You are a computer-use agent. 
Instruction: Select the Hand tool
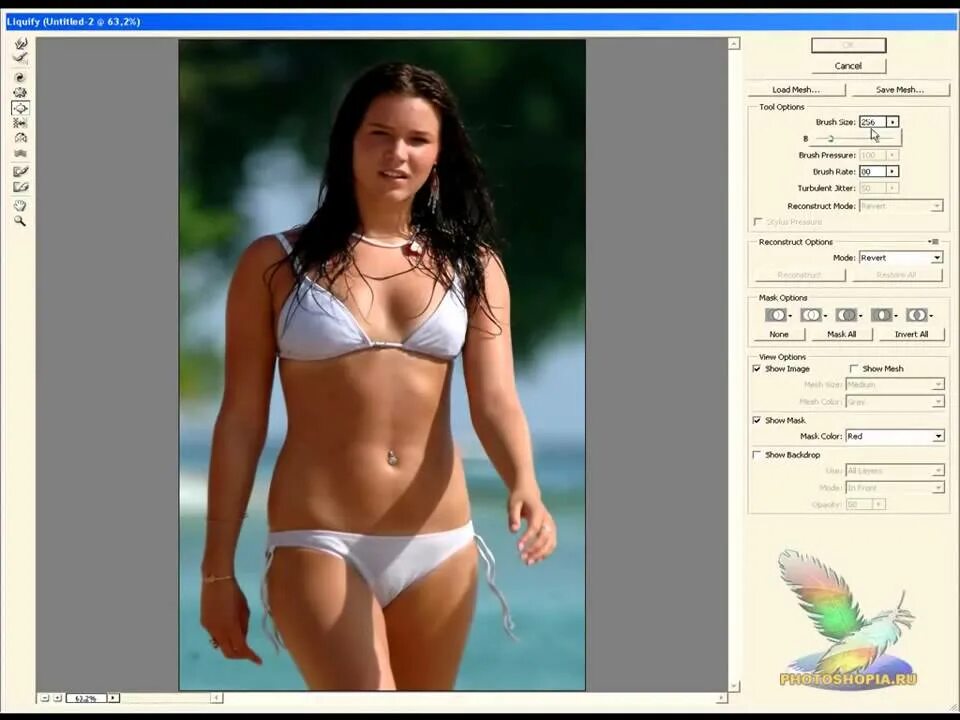point(20,206)
